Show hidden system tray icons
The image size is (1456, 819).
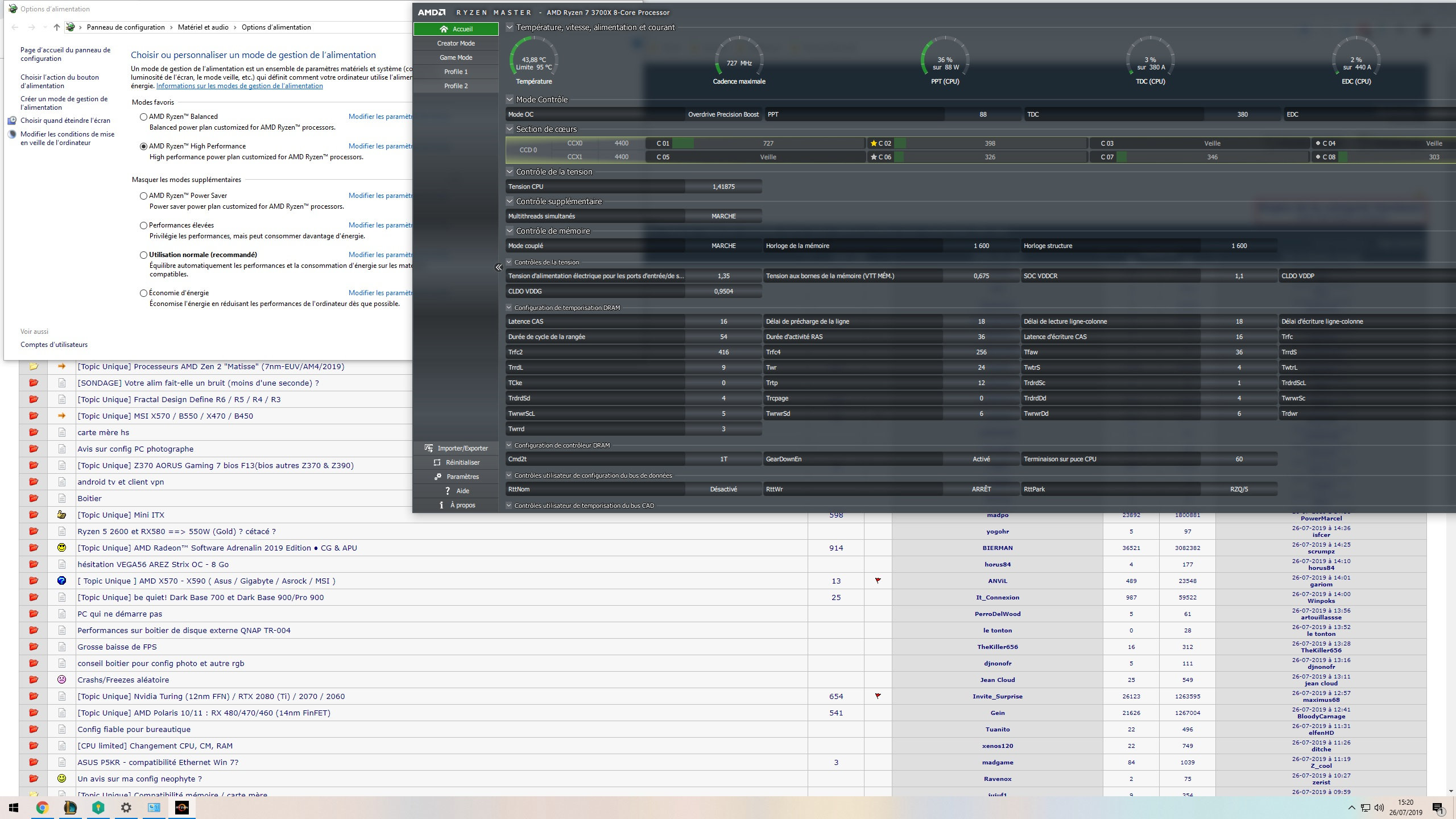pos(1351,808)
